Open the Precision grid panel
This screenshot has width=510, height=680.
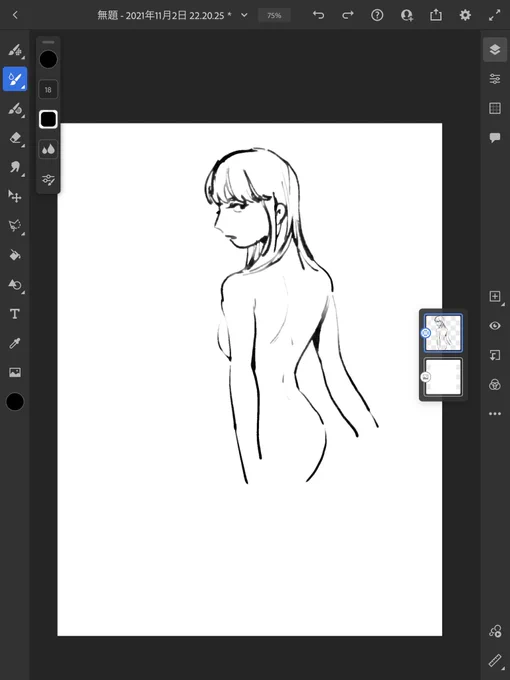495,108
